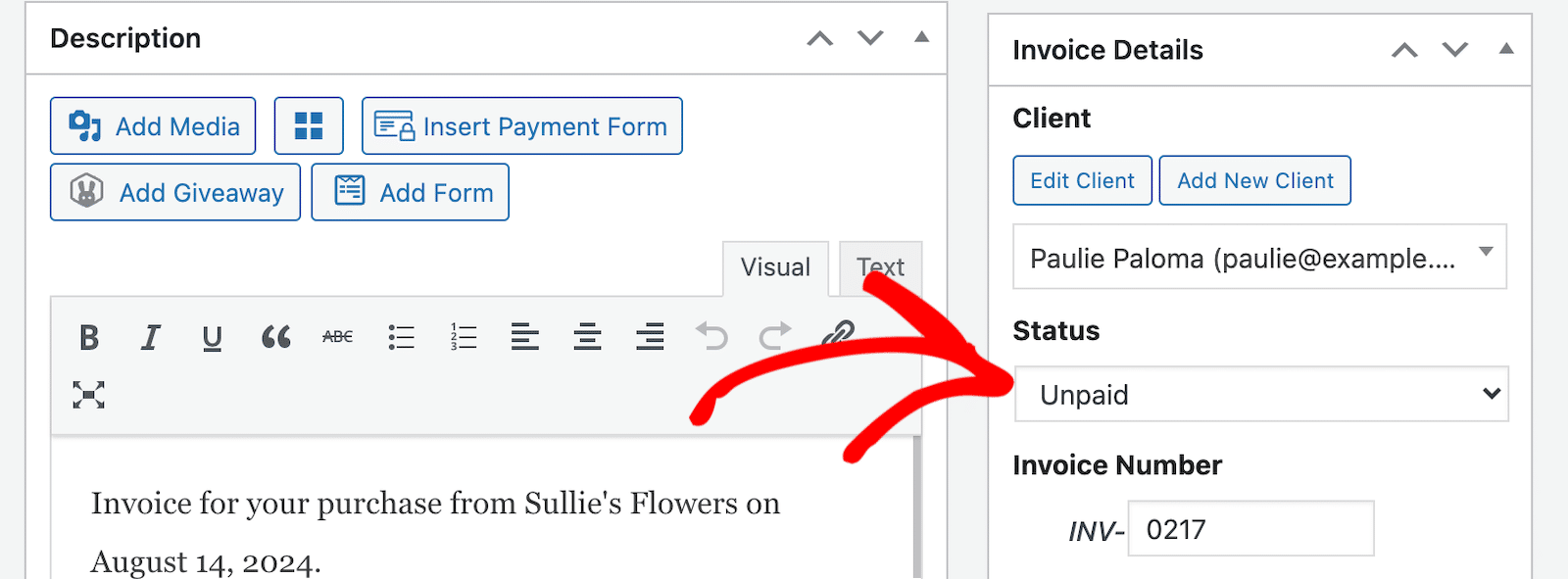Undo the last edit
This screenshot has width=1568, height=579.
point(712,337)
